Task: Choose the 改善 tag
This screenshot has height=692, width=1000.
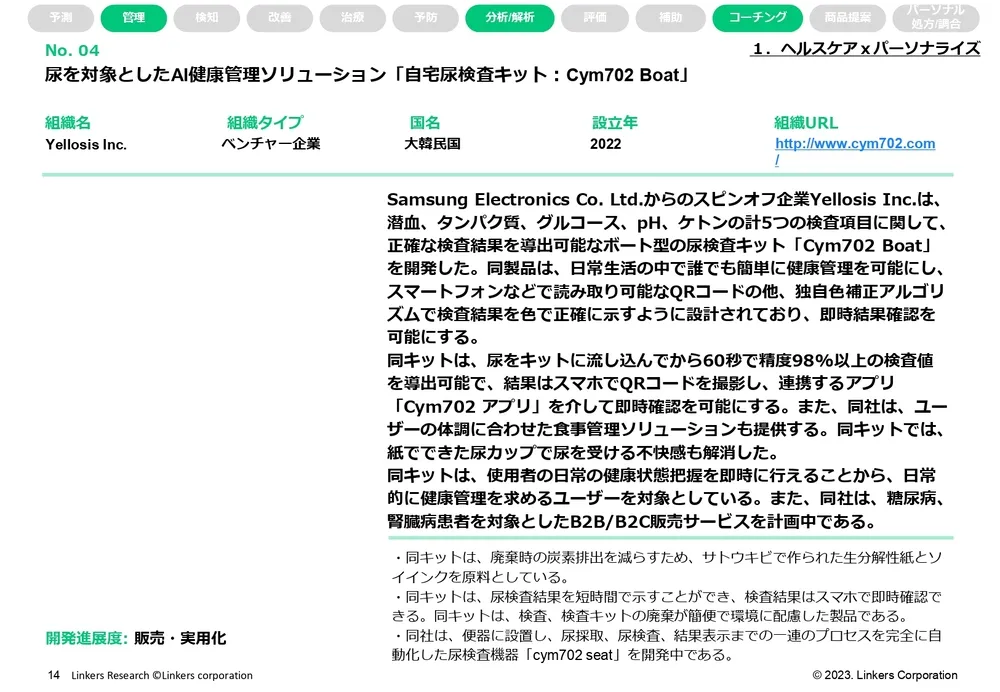Action: (280, 18)
